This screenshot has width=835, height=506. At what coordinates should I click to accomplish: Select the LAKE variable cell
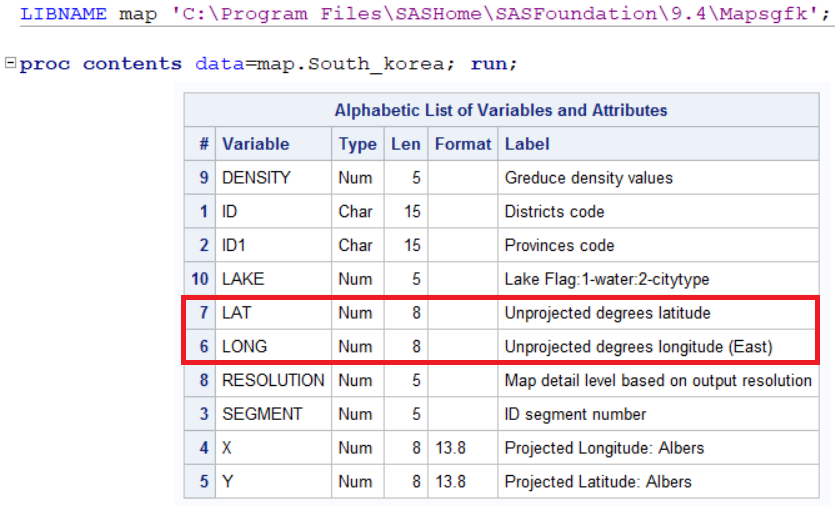click(243, 279)
